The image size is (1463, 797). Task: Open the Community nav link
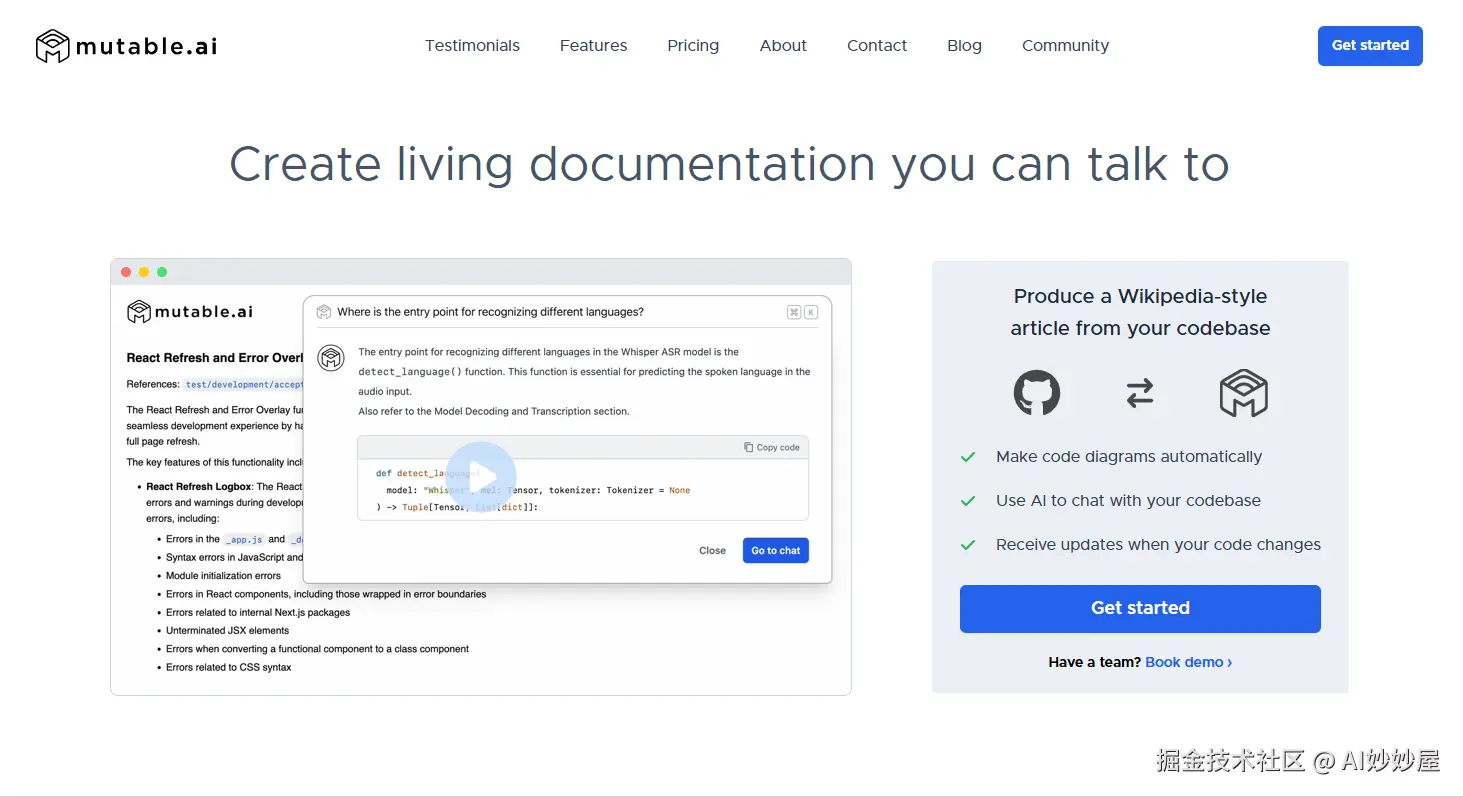tap(1065, 46)
